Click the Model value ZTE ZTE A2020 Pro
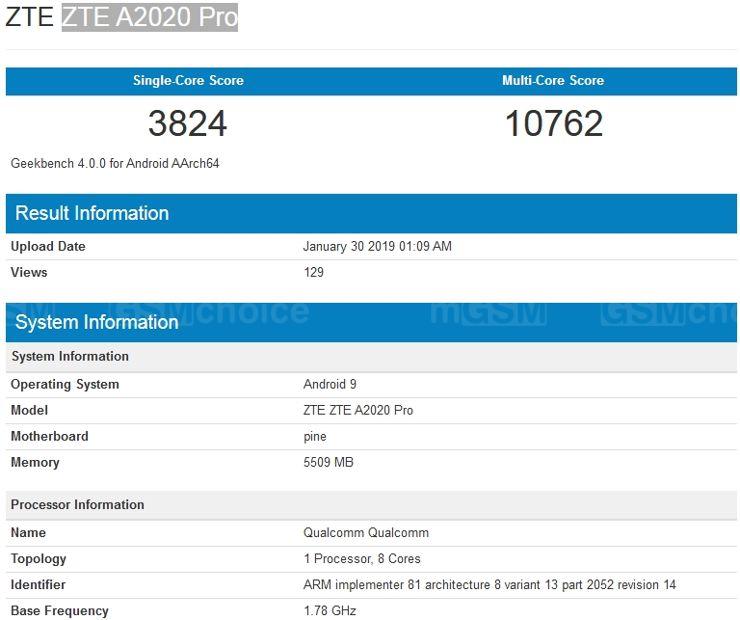740x620 pixels. click(x=358, y=410)
